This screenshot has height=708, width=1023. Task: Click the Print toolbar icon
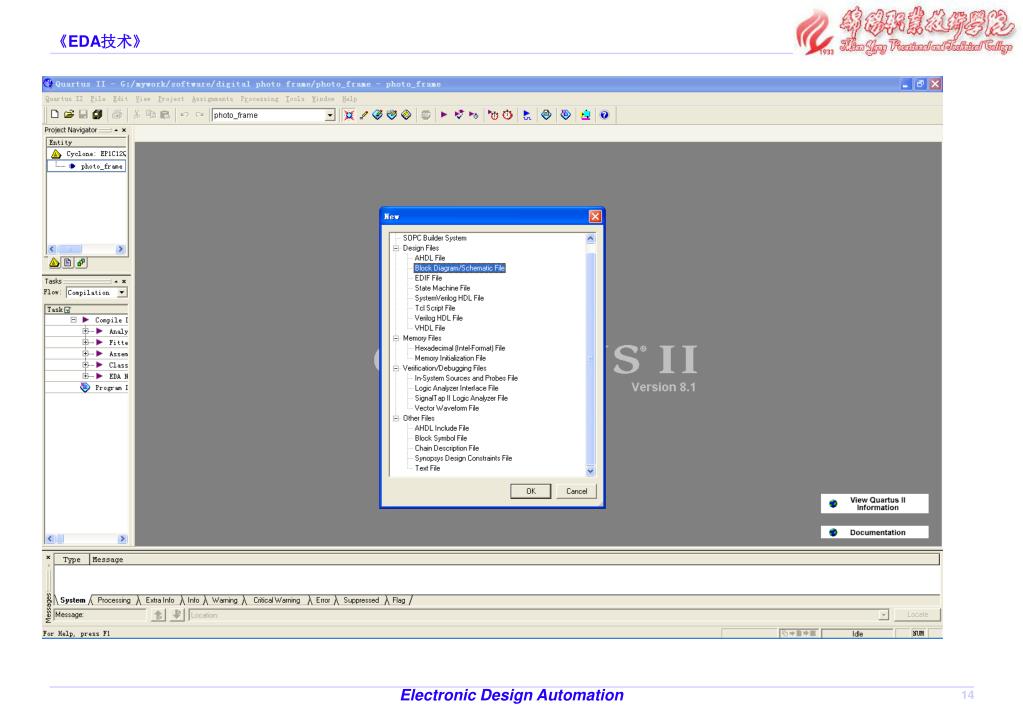click(x=117, y=114)
